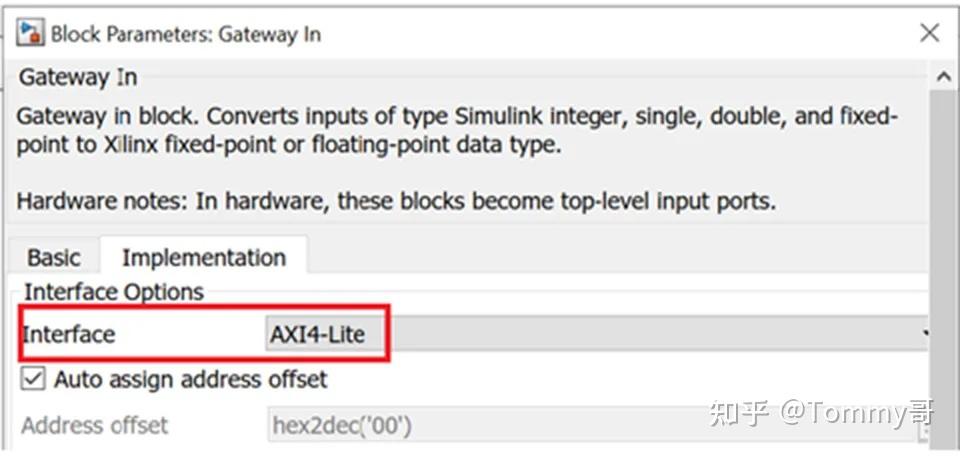Switch to the Basic tab
The image size is (960, 456).
(x=53, y=257)
